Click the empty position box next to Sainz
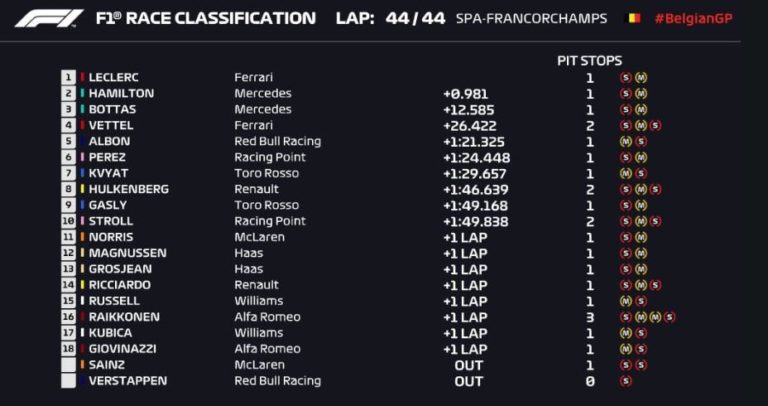The width and height of the screenshot is (768, 406). (68, 365)
